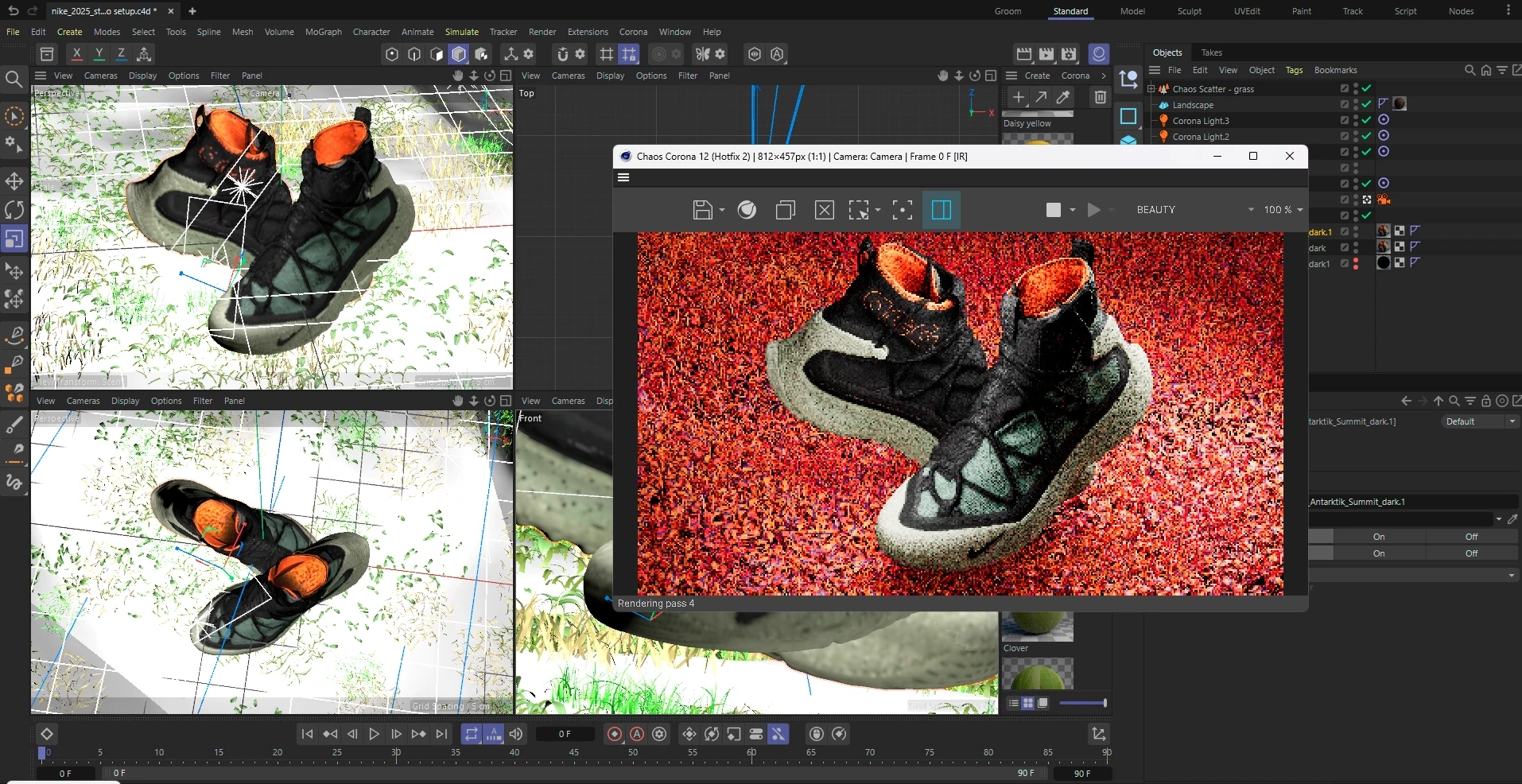
Task: Open the Simulate menu
Action: [462, 32]
